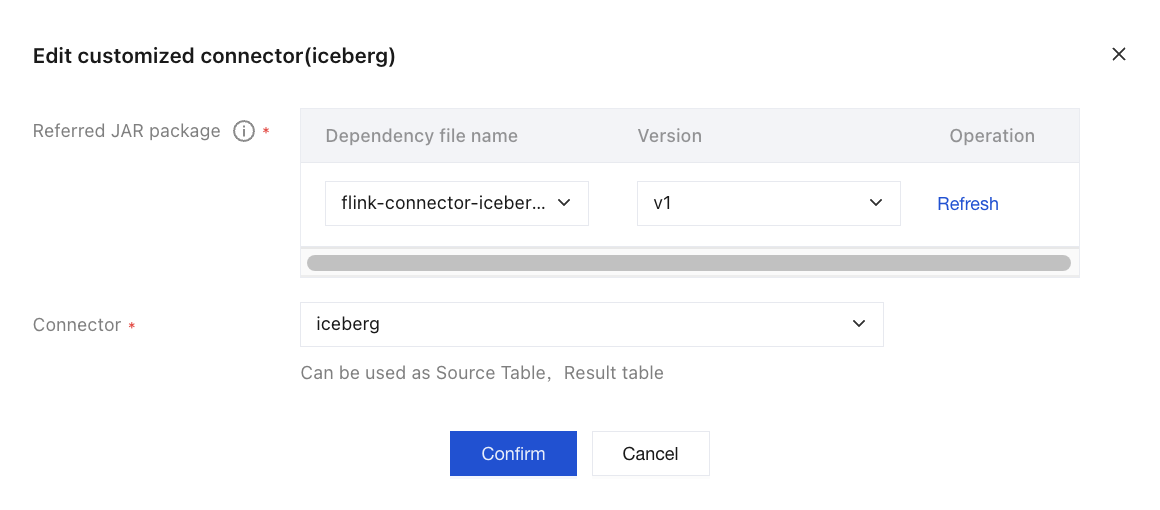This screenshot has width=1160, height=510.
Task: Click the Connector field label
Action: (77, 325)
